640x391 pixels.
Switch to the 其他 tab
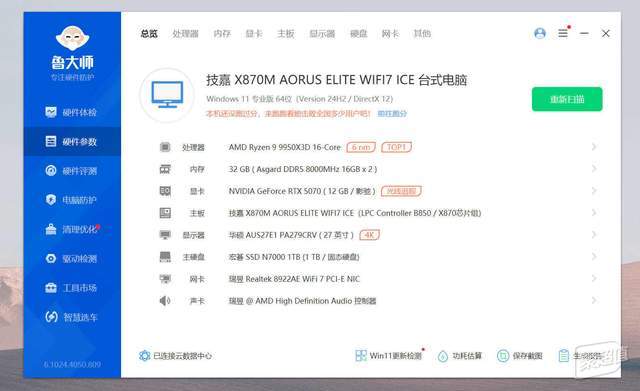pos(422,33)
